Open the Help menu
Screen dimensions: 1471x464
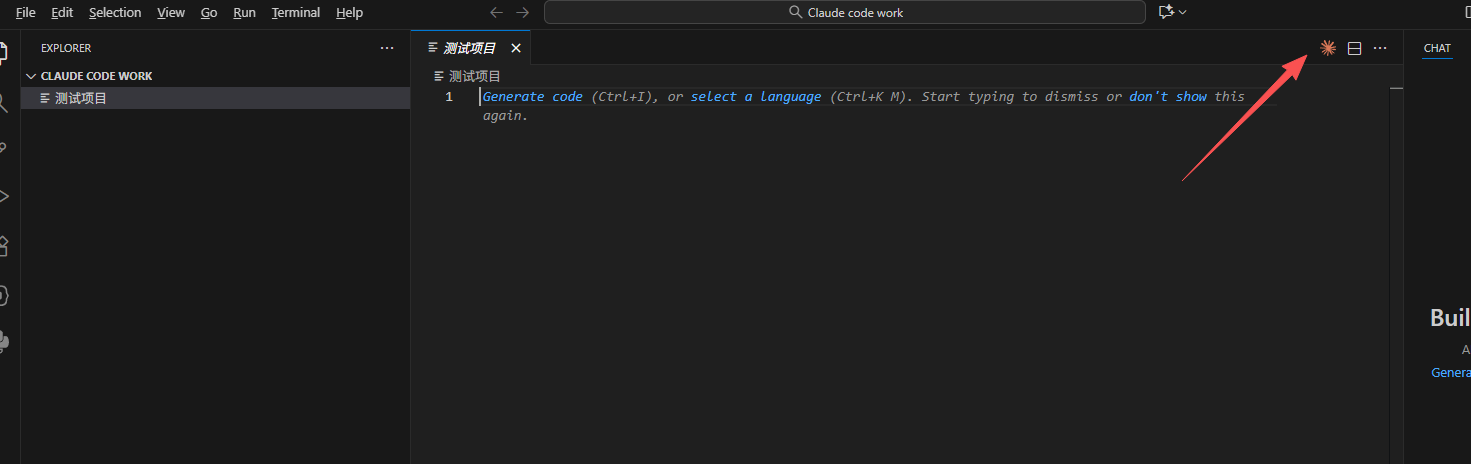click(350, 12)
